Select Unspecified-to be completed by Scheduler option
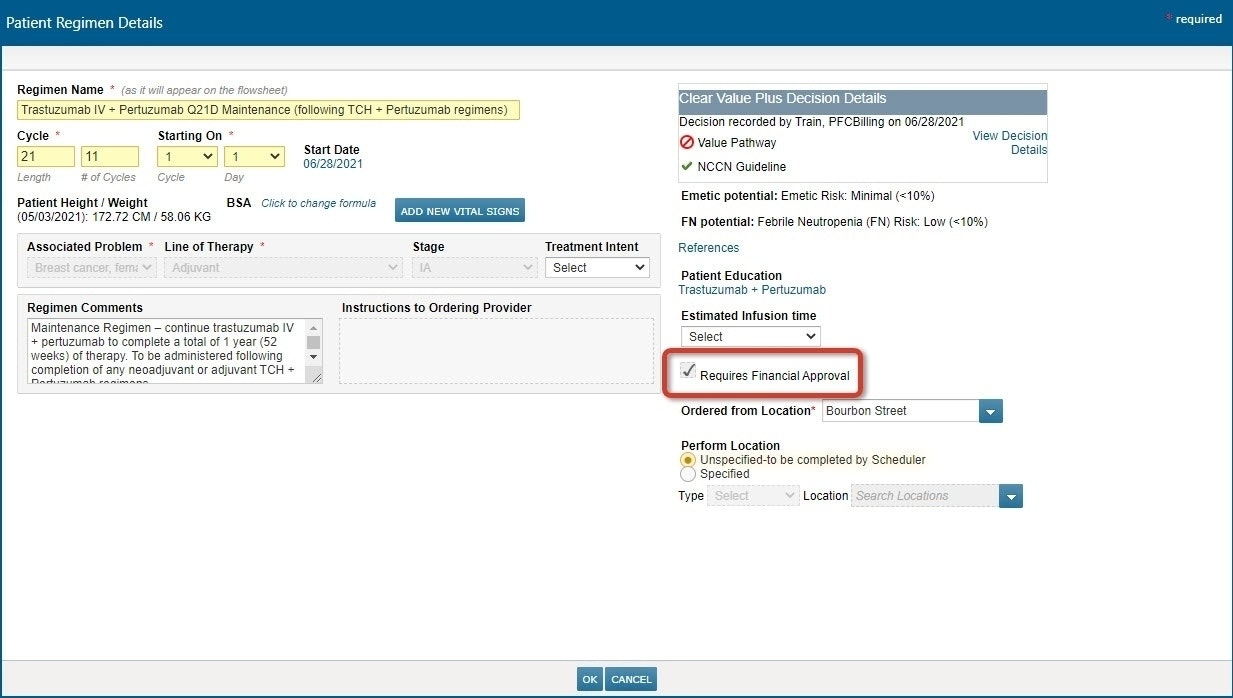This screenshot has width=1233, height=698. pos(689,460)
